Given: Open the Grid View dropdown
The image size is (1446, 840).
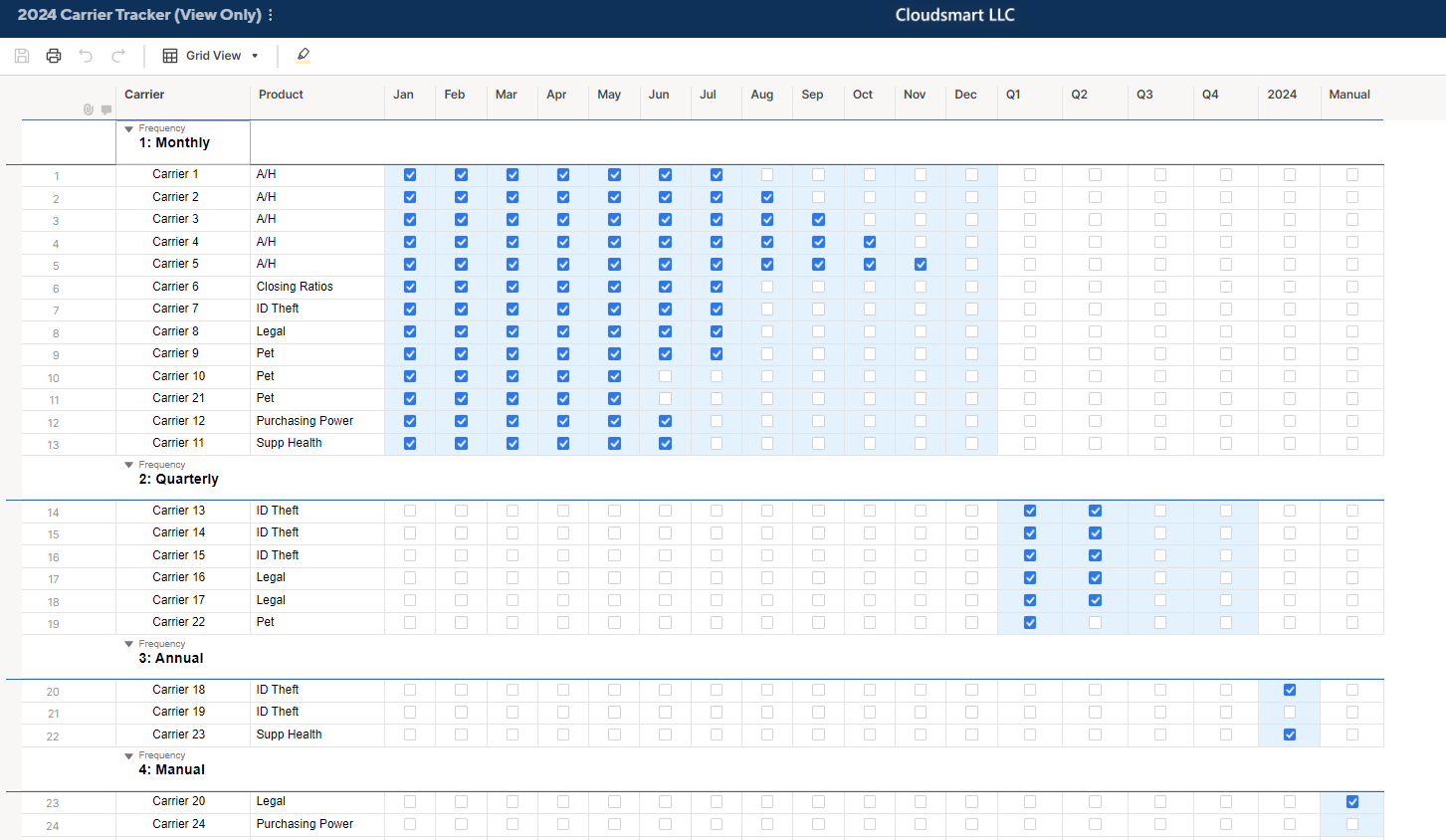Looking at the screenshot, I should tap(210, 56).
